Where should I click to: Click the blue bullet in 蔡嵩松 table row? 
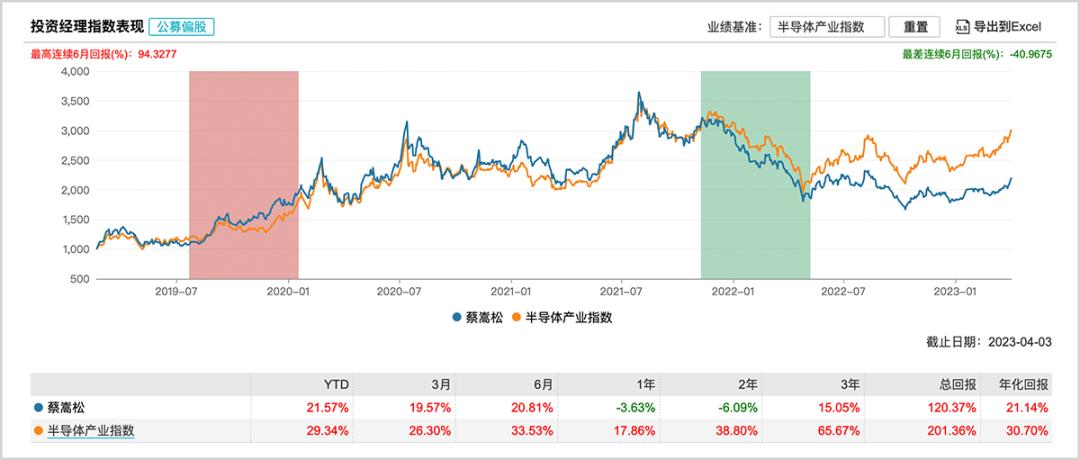(38, 407)
